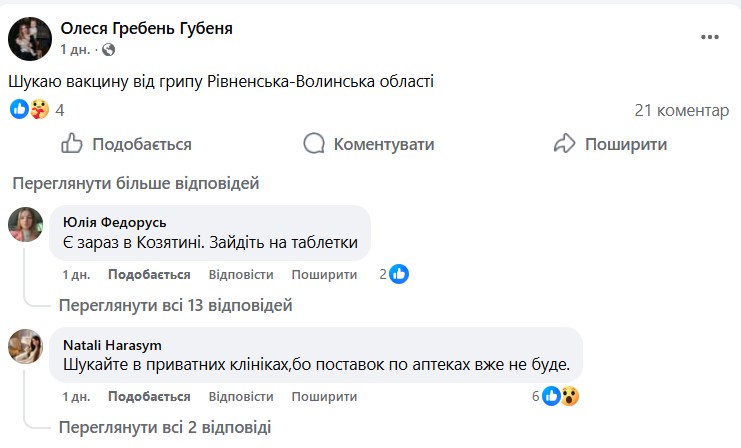741x448 pixels.
Task: Click Поширити under Natali Harasym comment
Action: 325,397
